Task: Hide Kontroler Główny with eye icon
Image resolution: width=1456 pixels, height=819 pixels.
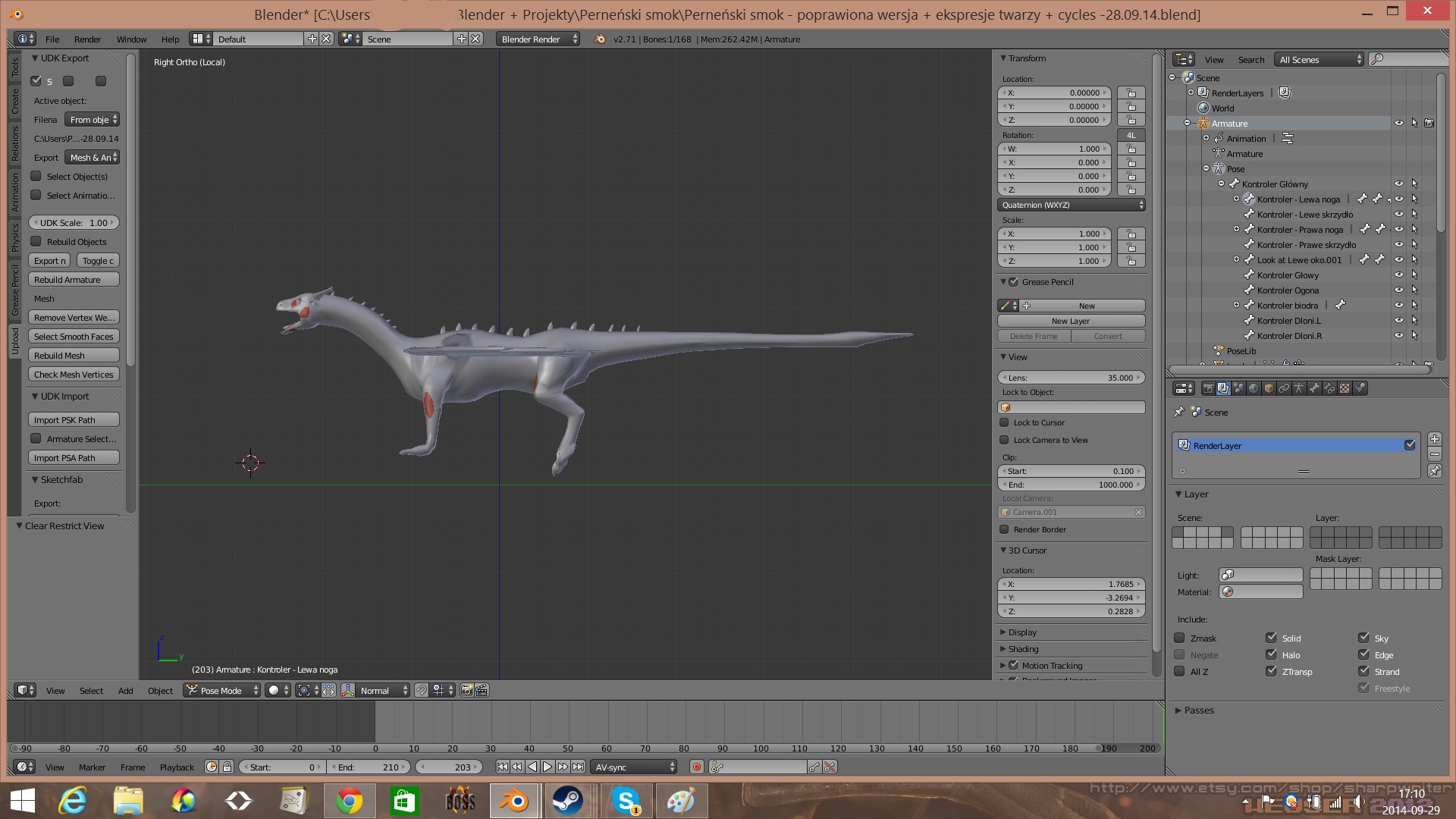Action: pos(1399,184)
